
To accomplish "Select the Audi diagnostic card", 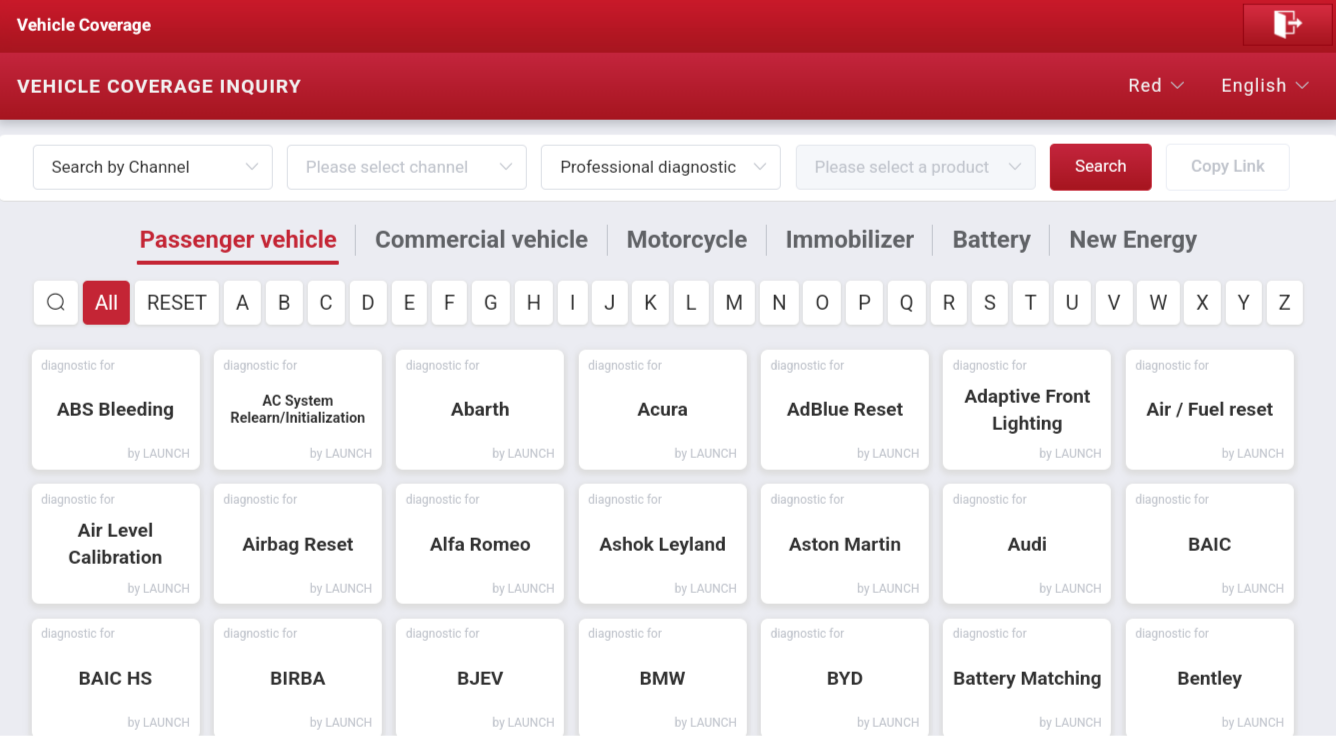I will pos(1026,544).
